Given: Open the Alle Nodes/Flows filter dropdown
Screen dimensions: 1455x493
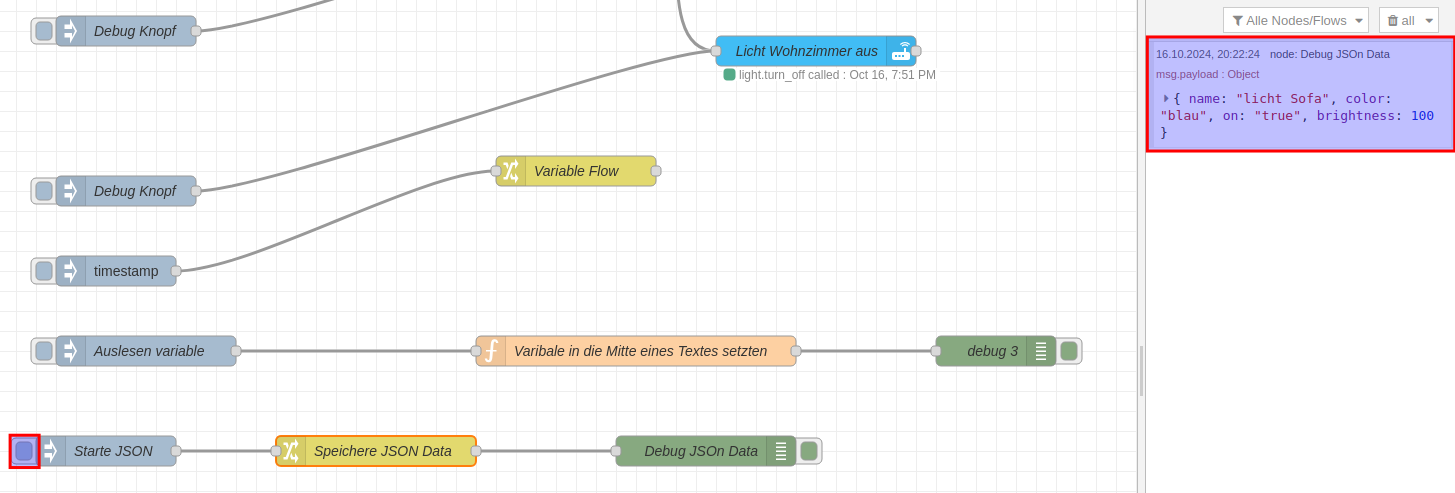Looking at the screenshot, I should [1296, 20].
